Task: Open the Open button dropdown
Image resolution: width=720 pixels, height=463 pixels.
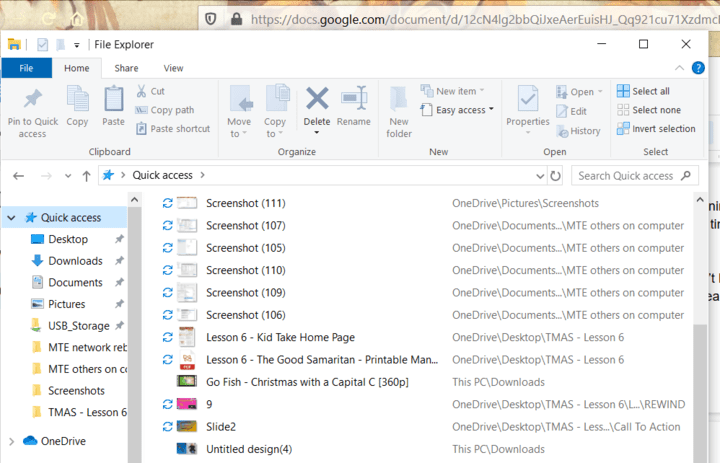Action: click(x=600, y=91)
